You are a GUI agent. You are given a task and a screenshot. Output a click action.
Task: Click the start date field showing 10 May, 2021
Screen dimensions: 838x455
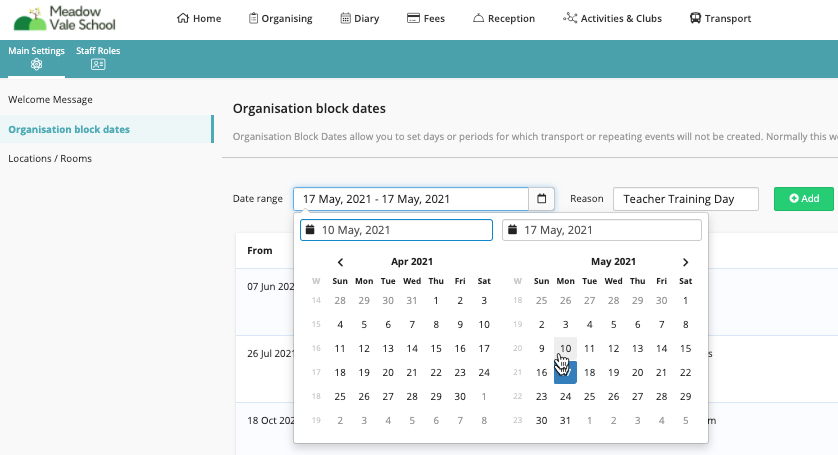pyautogui.click(x=397, y=230)
